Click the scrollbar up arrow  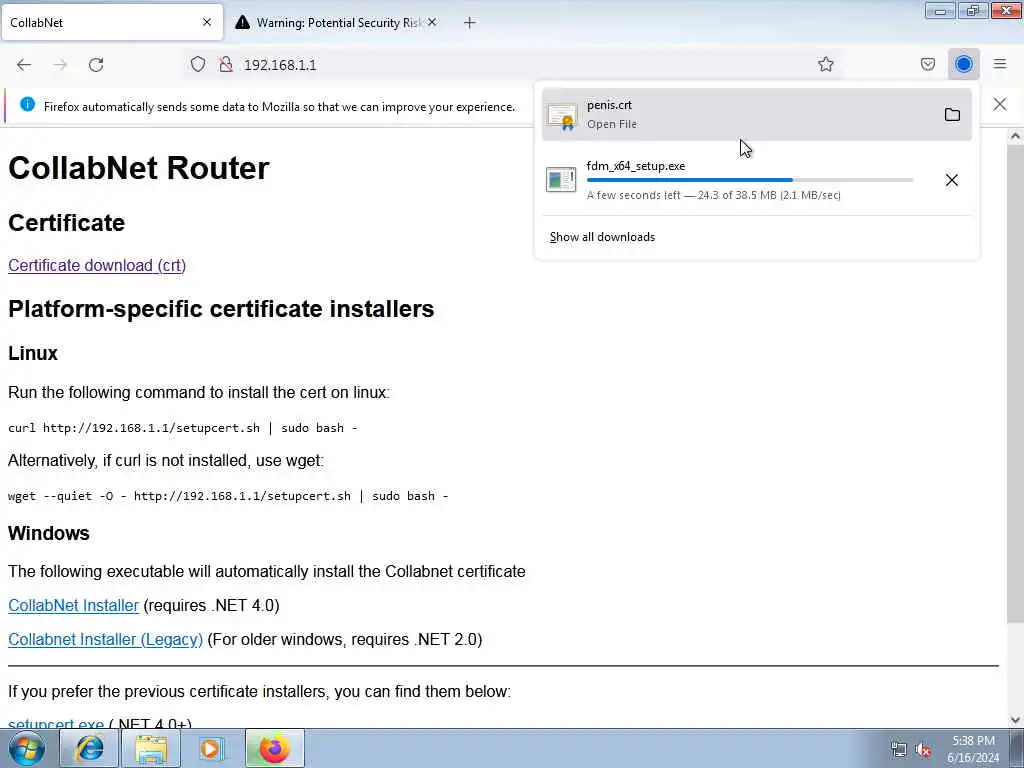click(1015, 136)
